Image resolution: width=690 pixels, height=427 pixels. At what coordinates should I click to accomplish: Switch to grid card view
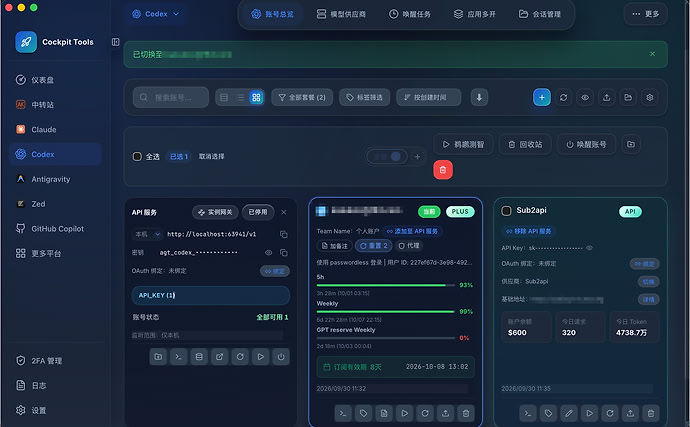pos(256,97)
